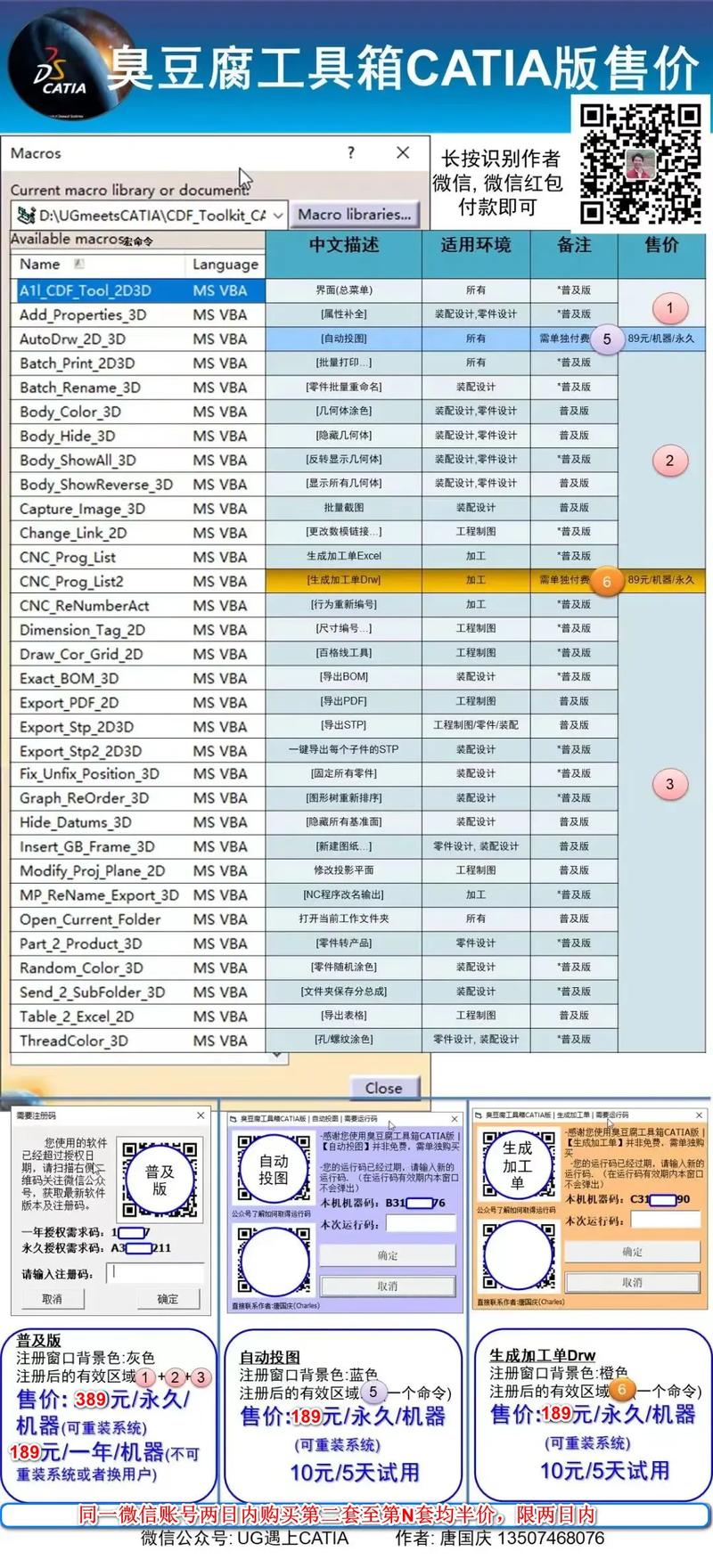Click 确定 in the 生成加工单 dialog
The width and height of the screenshot is (713, 1568).
[633, 1252]
